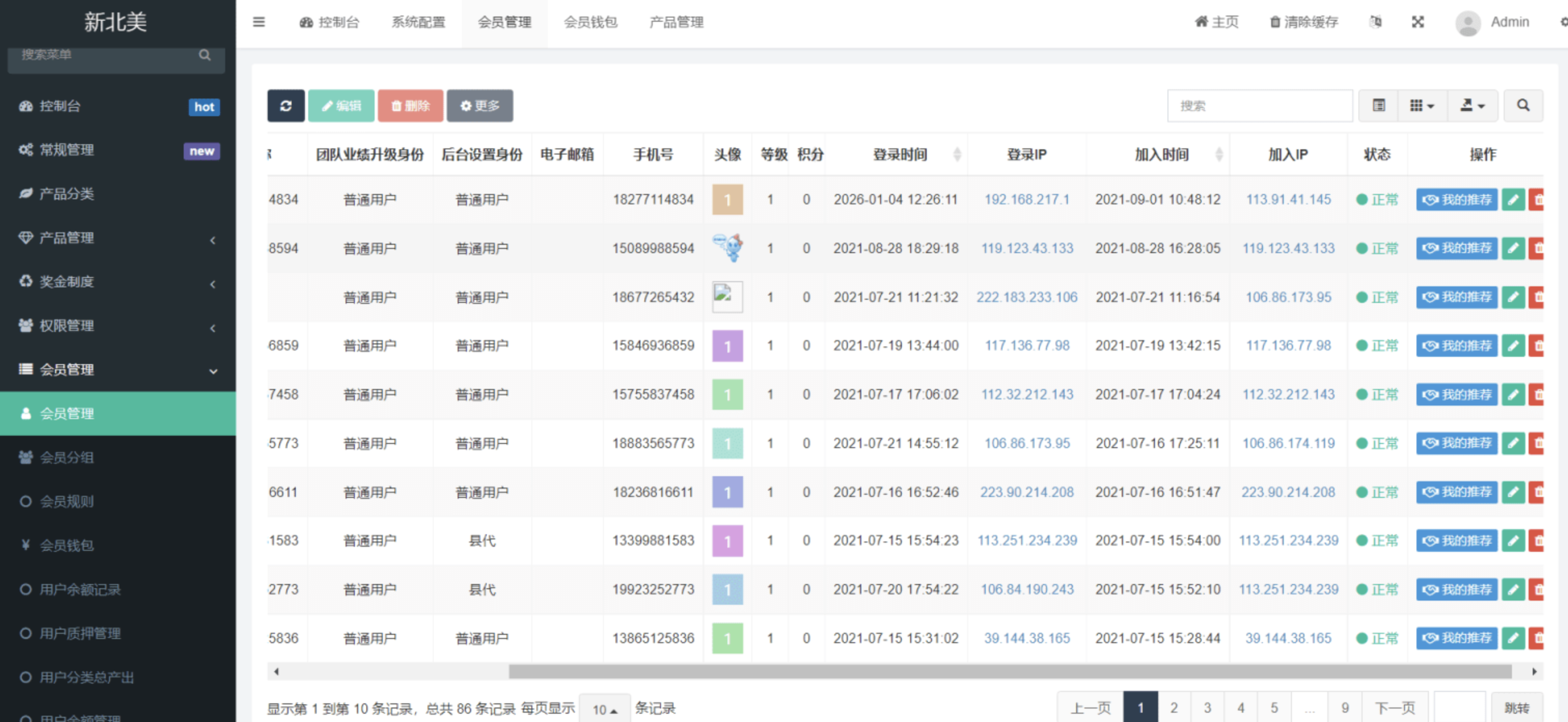Go to page 5 in pagination
Image resolution: width=1568 pixels, height=722 pixels.
1273,707
